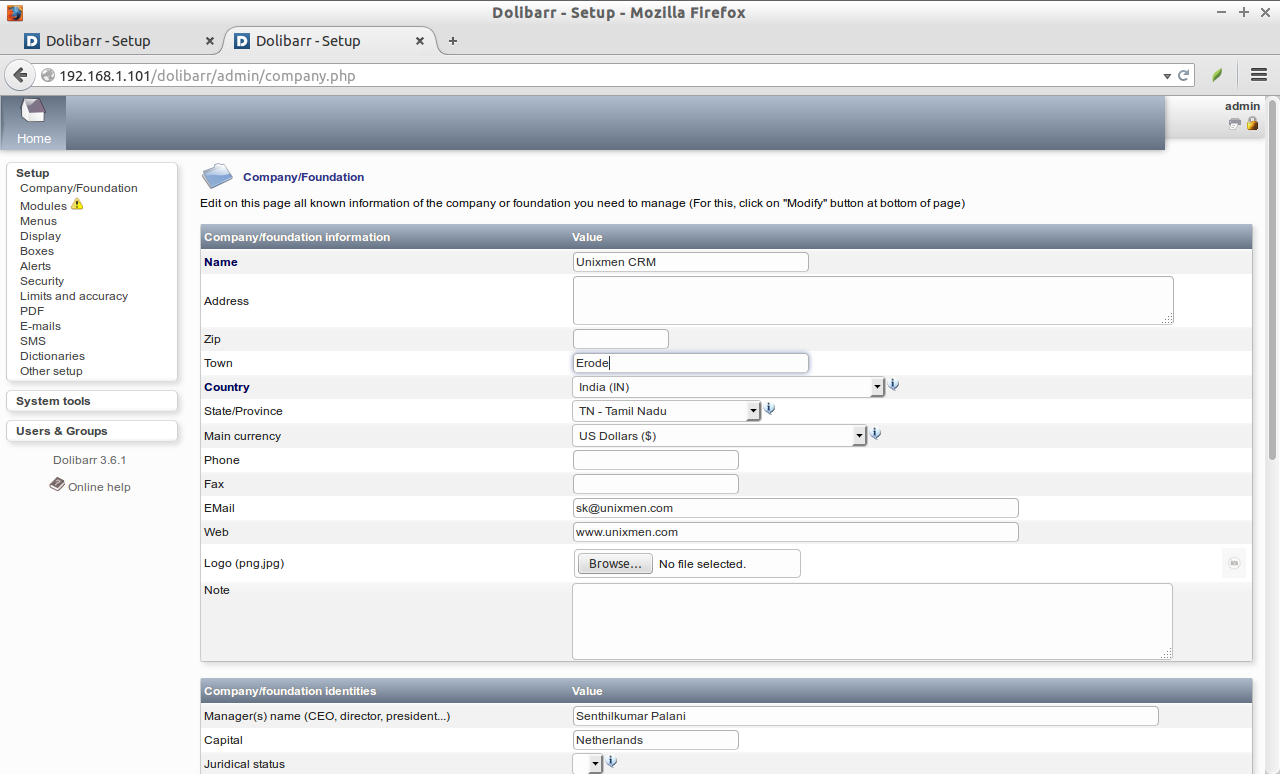Open Dictionaries setup link

[x=52, y=356]
